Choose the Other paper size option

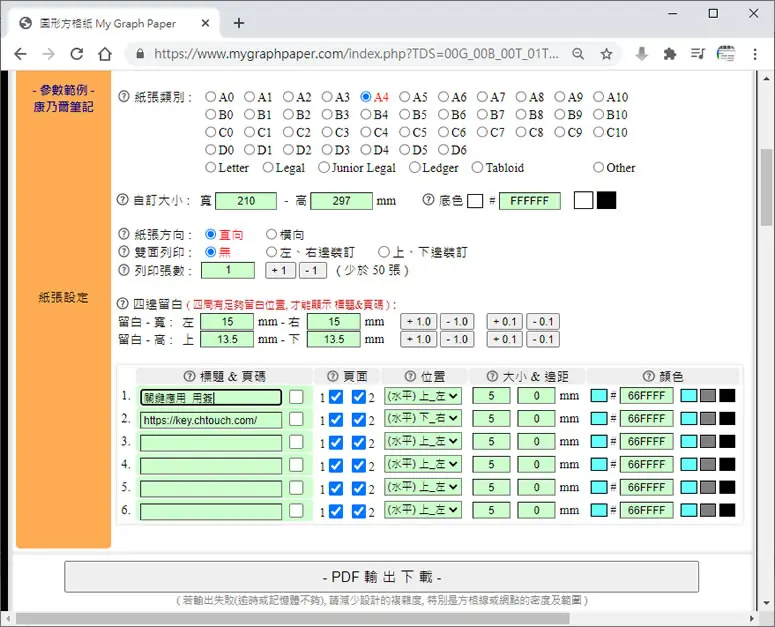tap(598, 167)
